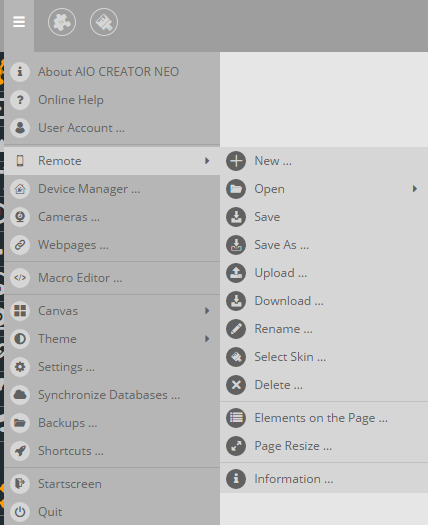Click the power icon for Quit
This screenshot has width=428, height=525.
[20, 512]
